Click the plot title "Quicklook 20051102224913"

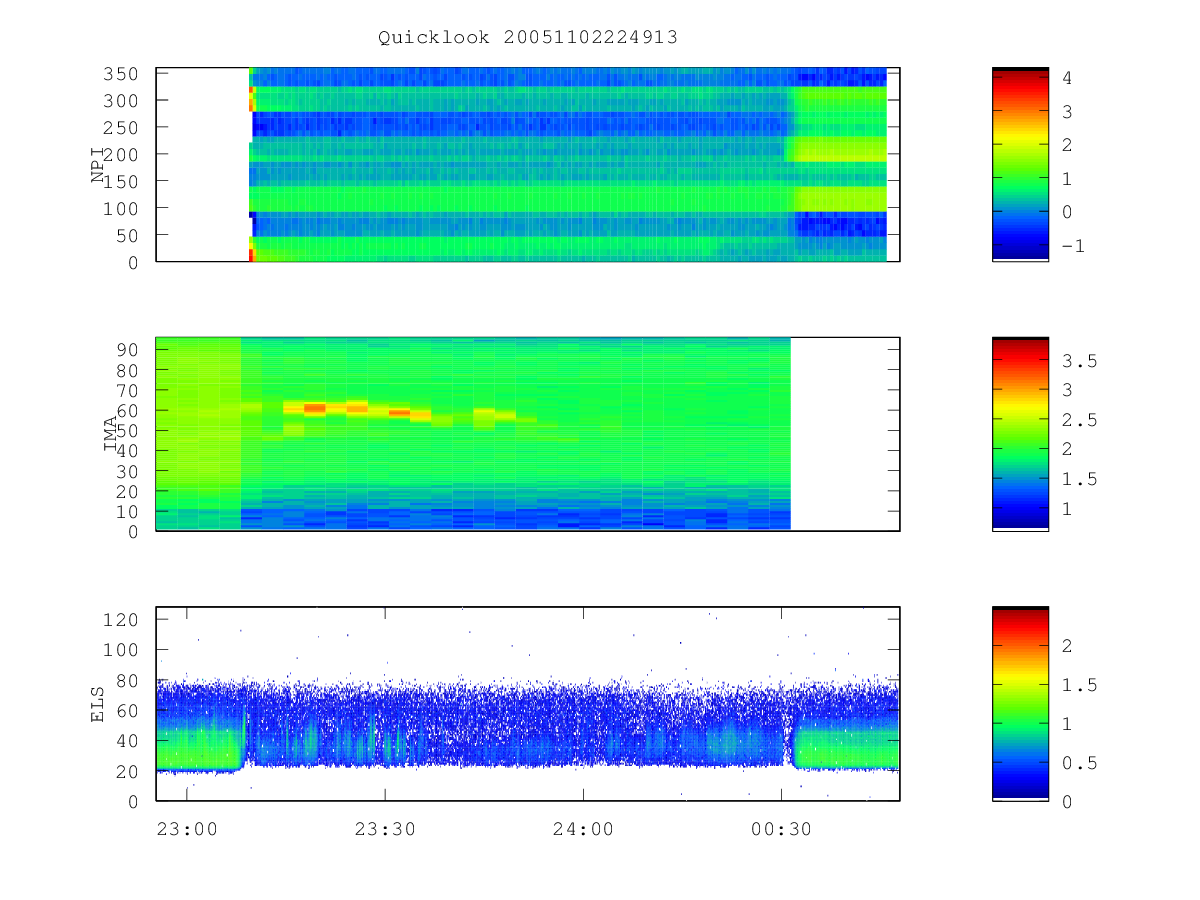click(528, 37)
